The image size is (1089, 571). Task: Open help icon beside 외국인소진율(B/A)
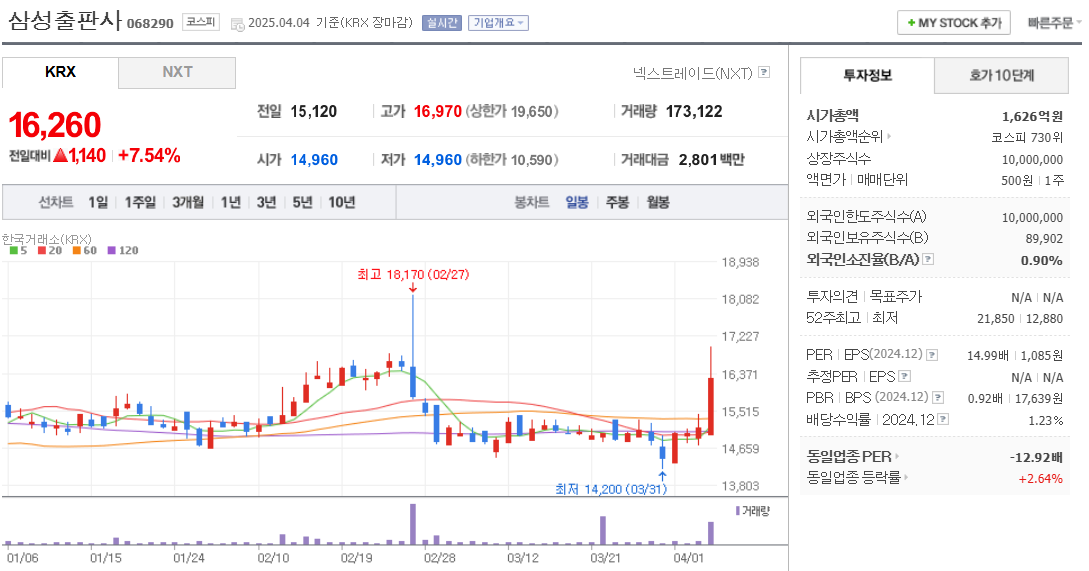(928, 259)
